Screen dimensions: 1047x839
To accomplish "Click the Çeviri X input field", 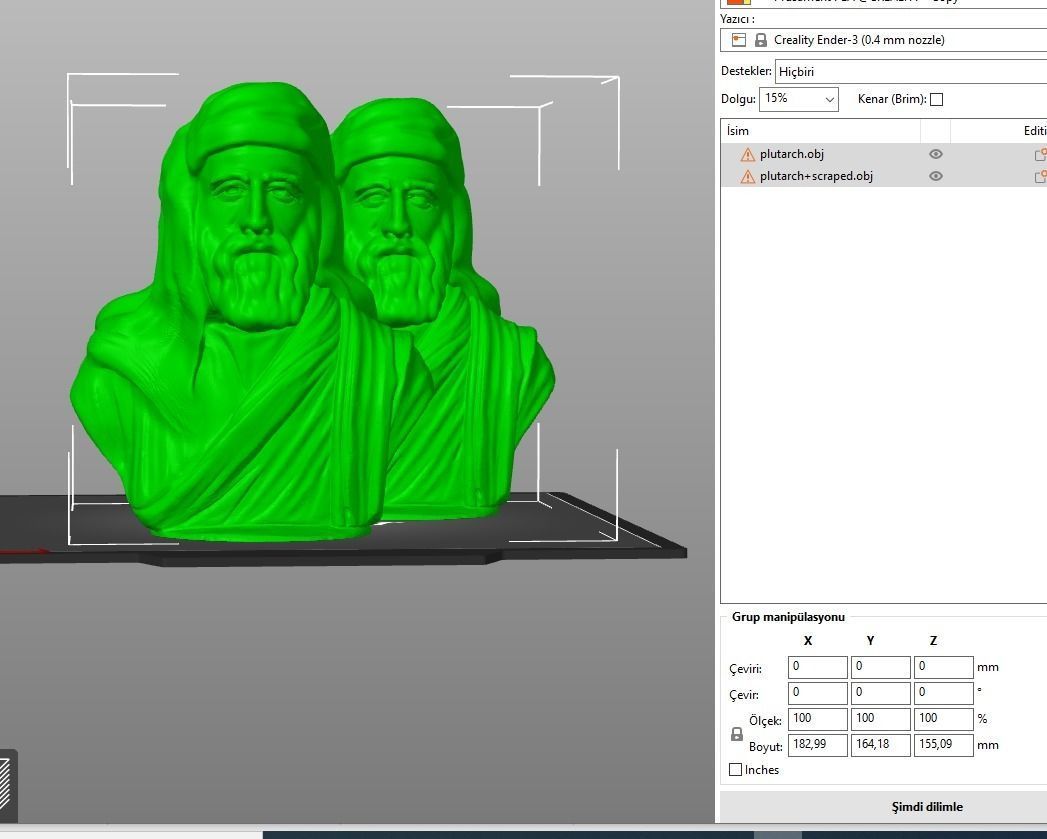I will tap(817, 667).
